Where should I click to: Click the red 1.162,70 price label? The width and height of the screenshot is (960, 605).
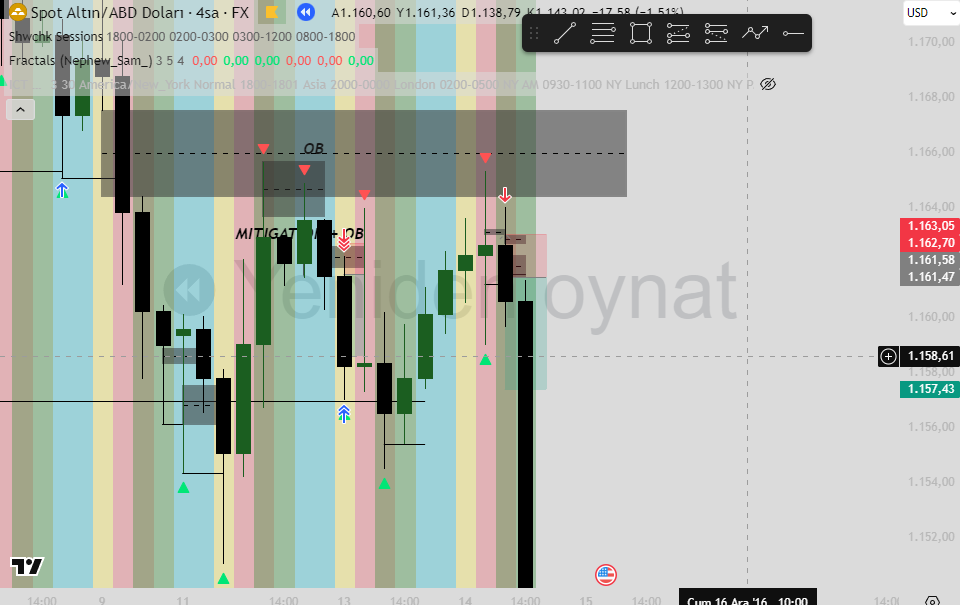(930, 243)
